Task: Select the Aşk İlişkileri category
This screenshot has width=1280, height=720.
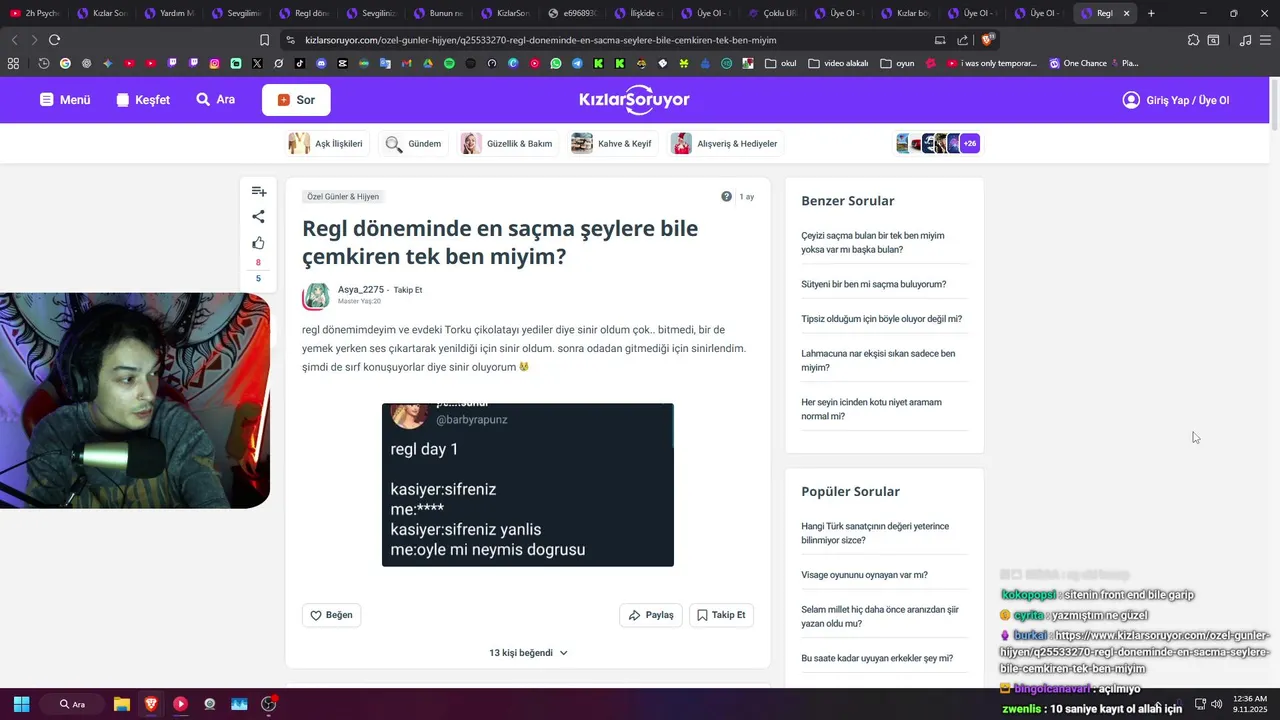Action: [x=327, y=144]
